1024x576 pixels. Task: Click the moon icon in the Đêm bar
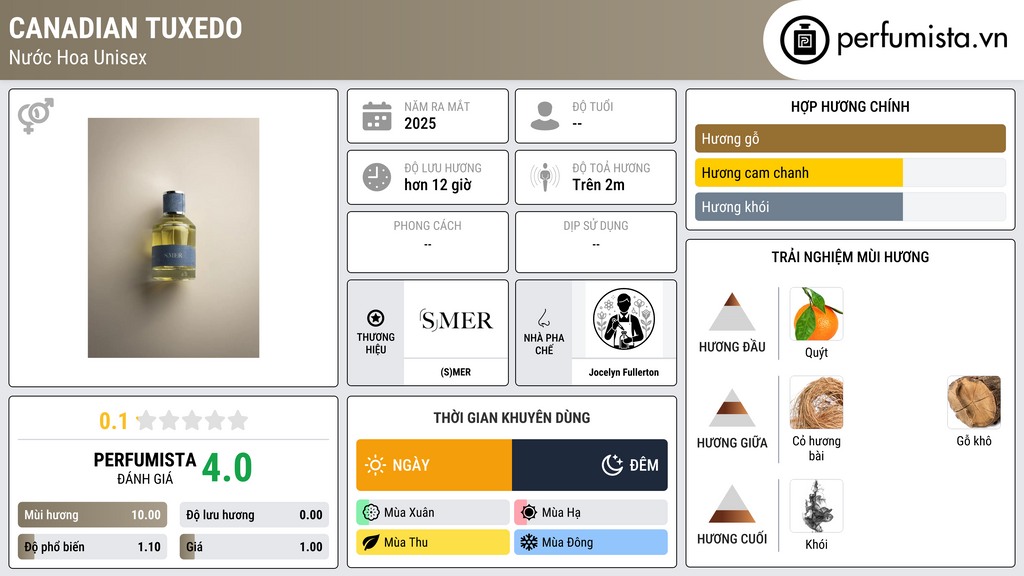pos(612,465)
